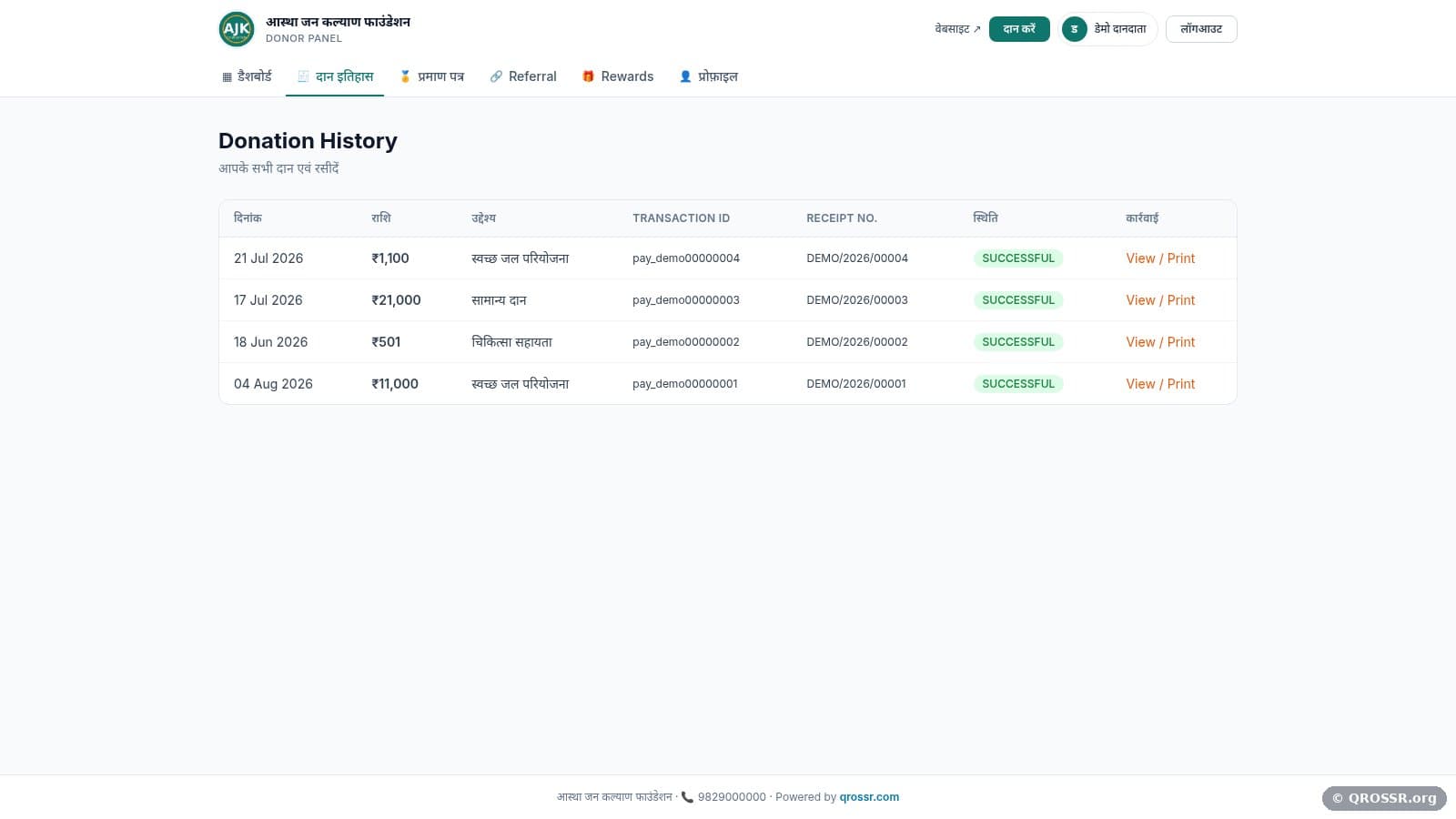Click the ₹21,000 amount cell
Viewport: 1456px width, 819px height.
click(396, 300)
